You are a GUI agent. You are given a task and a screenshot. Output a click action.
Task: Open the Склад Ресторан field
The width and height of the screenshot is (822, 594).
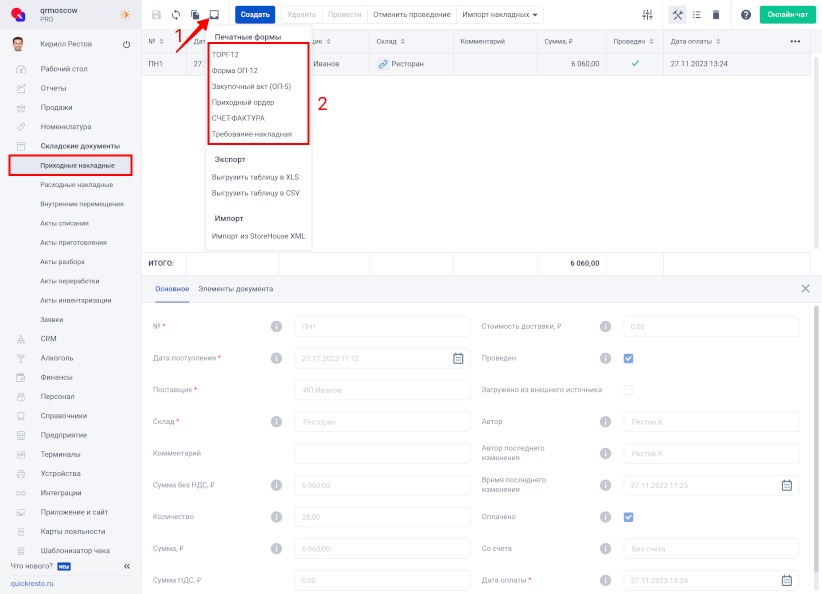382,422
